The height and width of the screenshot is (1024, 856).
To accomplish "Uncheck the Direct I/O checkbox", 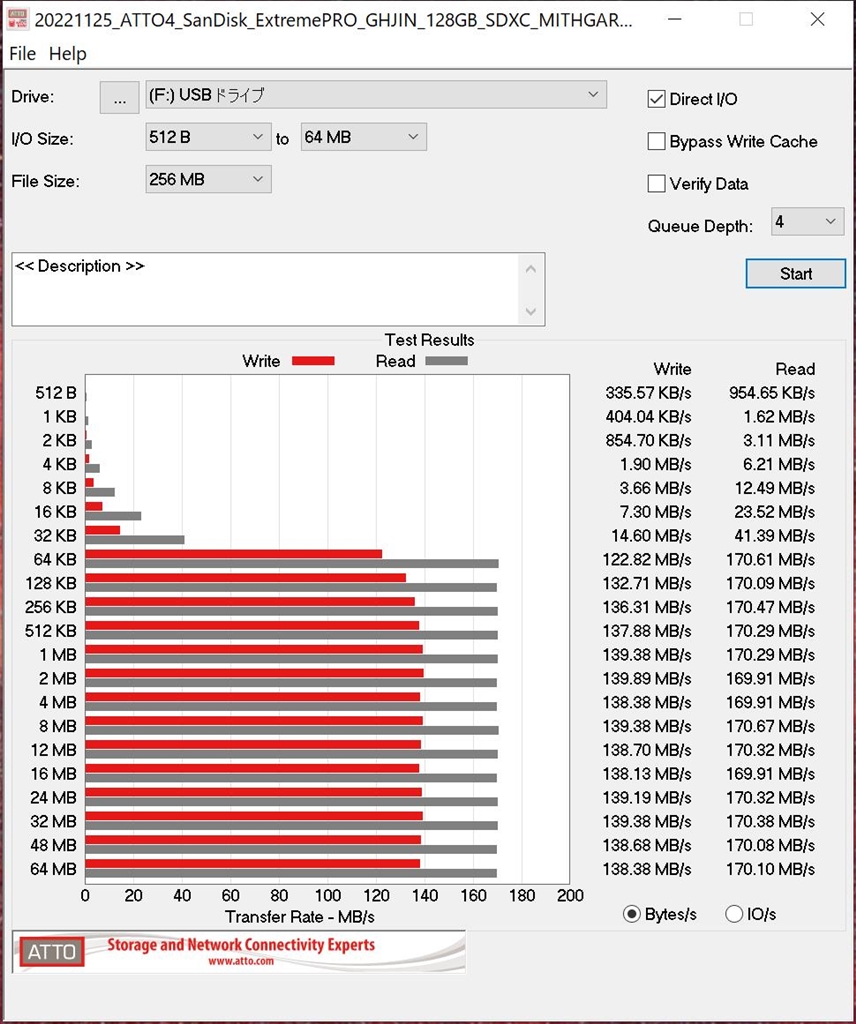I will click(x=656, y=99).
